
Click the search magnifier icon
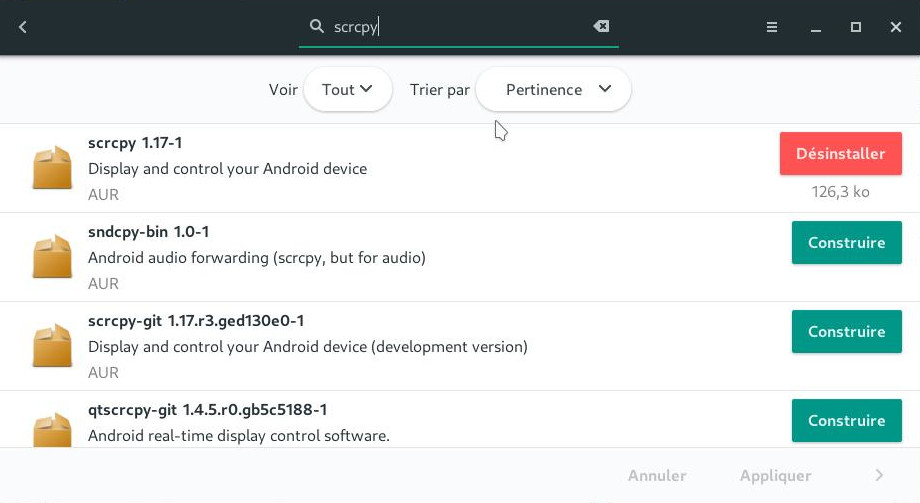[x=316, y=26]
